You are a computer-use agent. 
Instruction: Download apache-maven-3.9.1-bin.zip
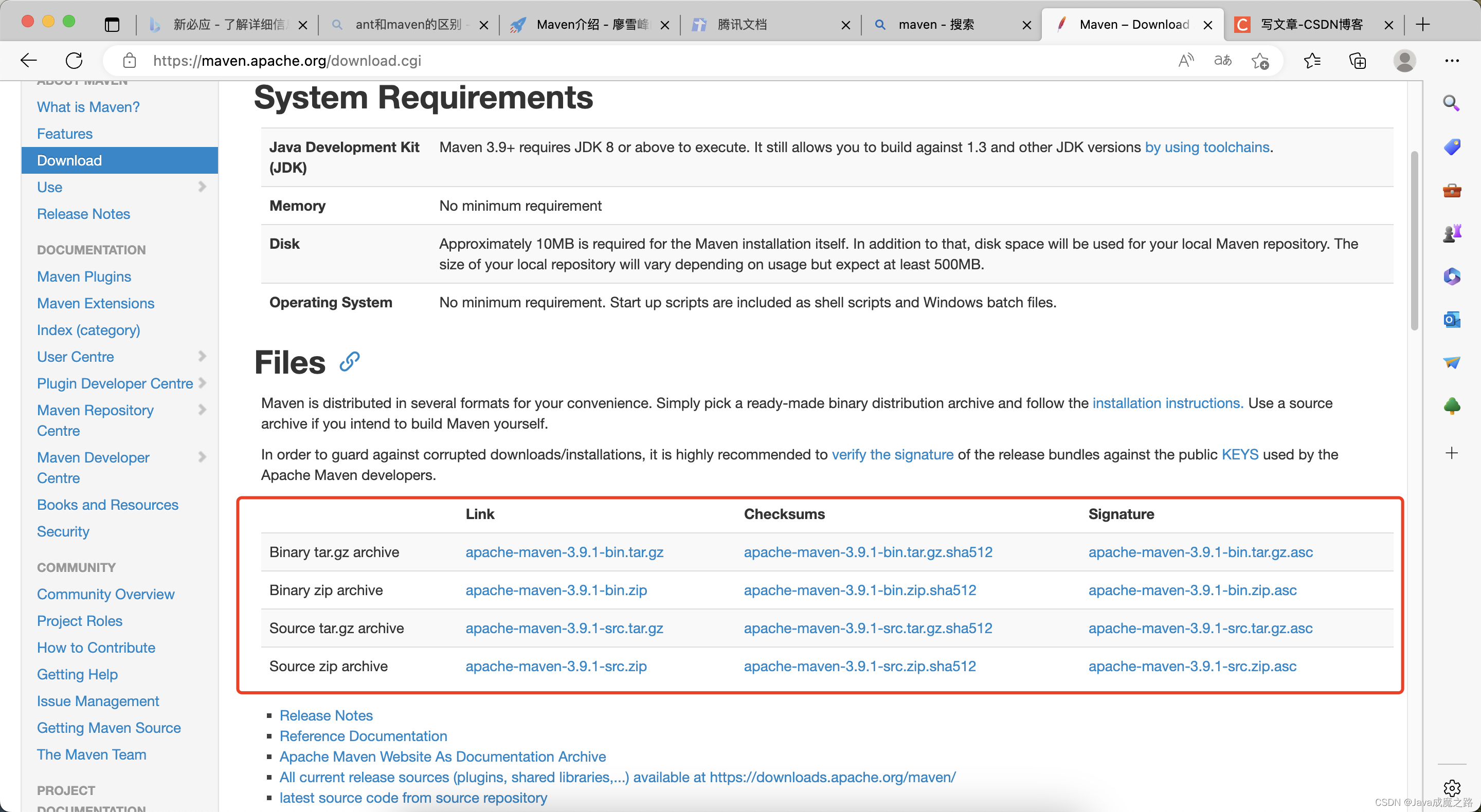(x=556, y=590)
